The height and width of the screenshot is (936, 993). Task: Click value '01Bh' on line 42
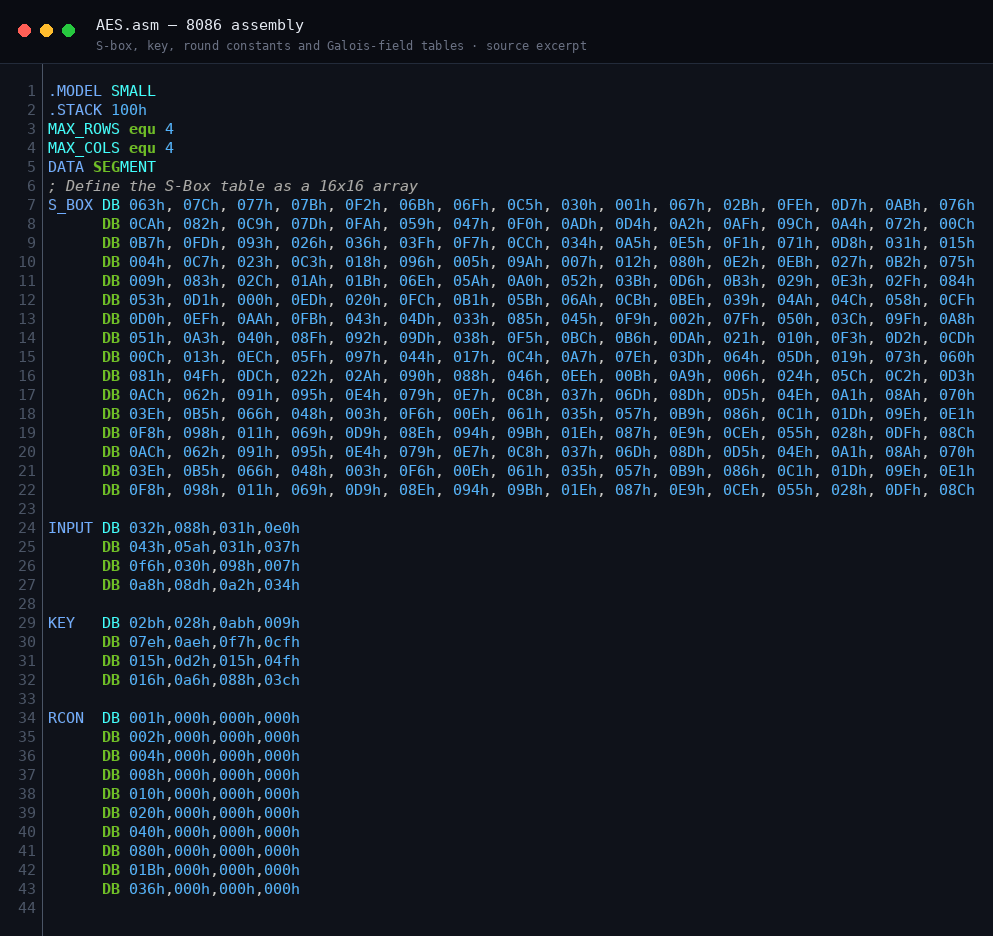147,870
